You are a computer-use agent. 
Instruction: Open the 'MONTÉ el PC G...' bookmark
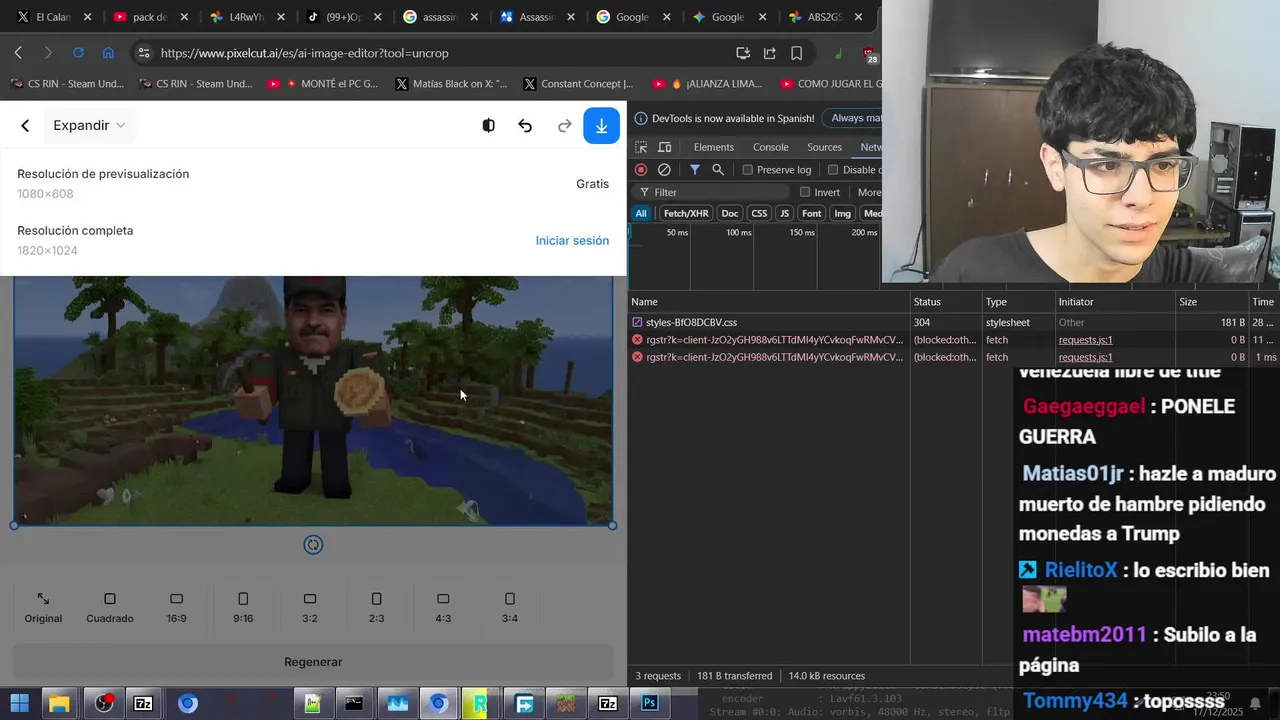323,84
